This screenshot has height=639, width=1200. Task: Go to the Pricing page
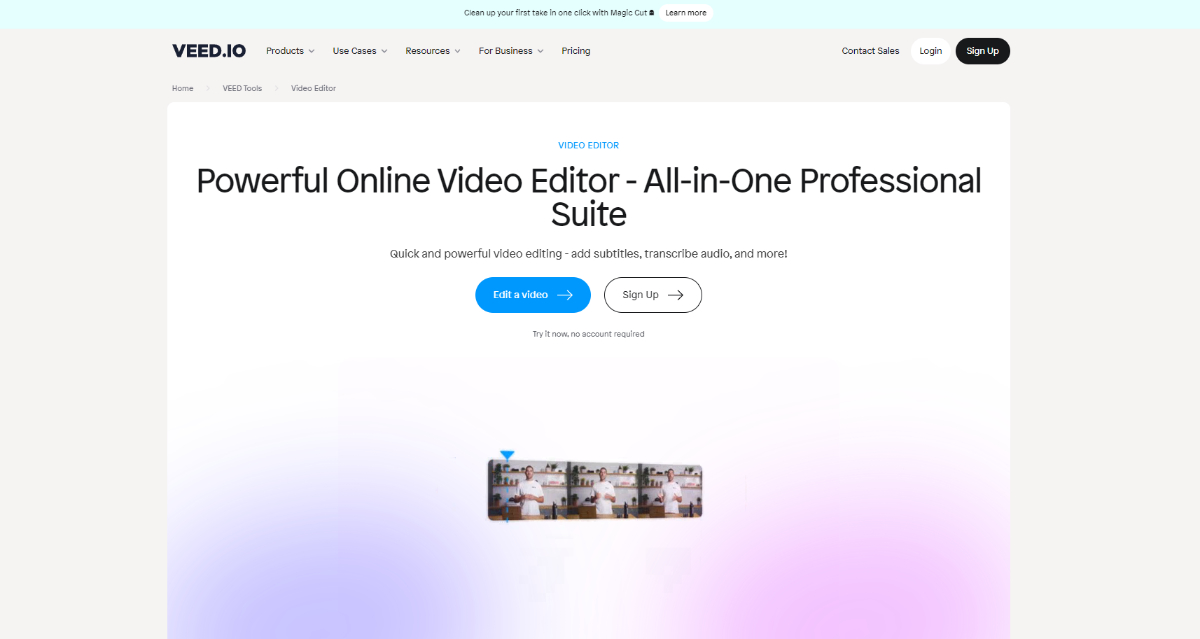coord(576,51)
